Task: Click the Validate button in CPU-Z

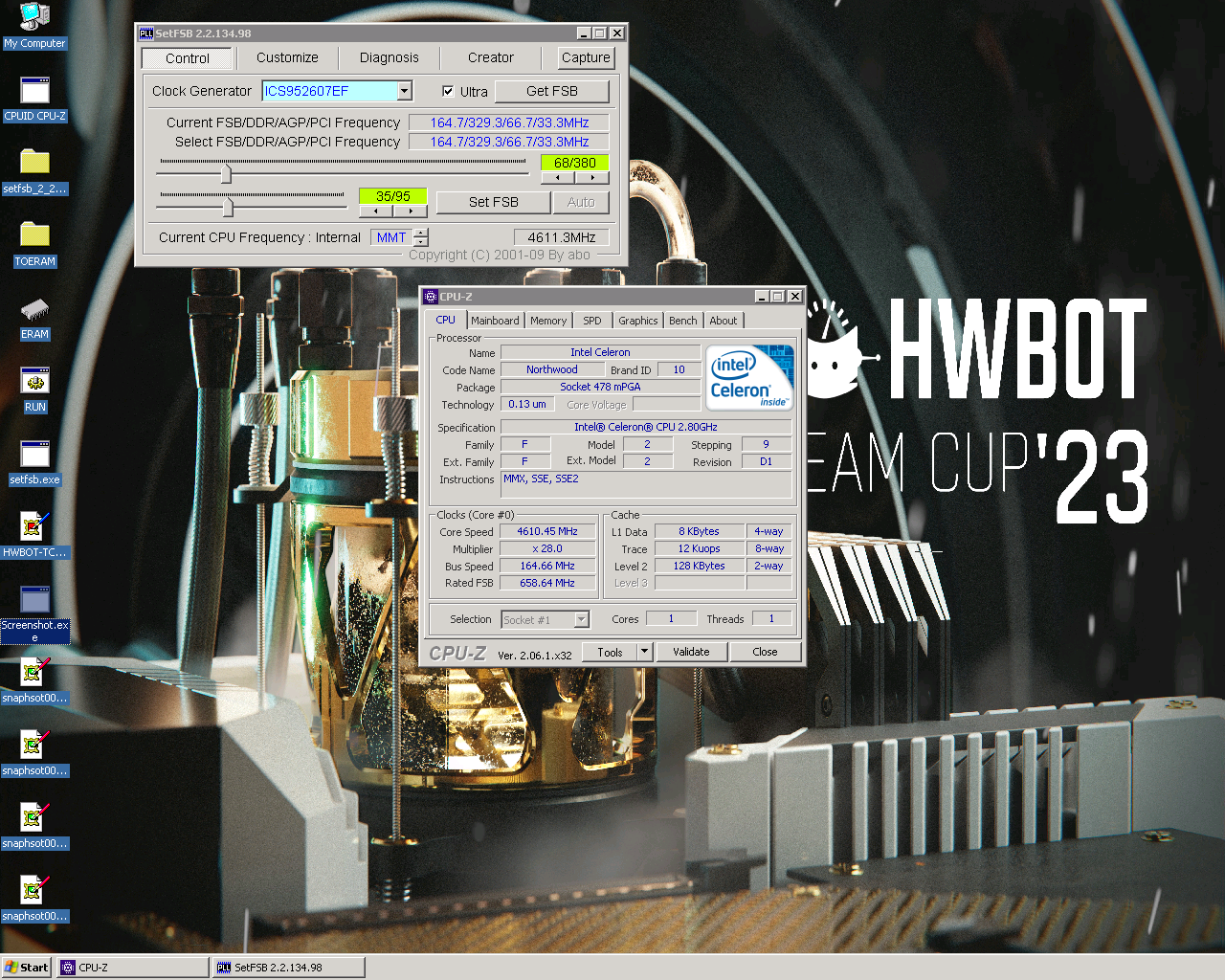Action: [691, 652]
